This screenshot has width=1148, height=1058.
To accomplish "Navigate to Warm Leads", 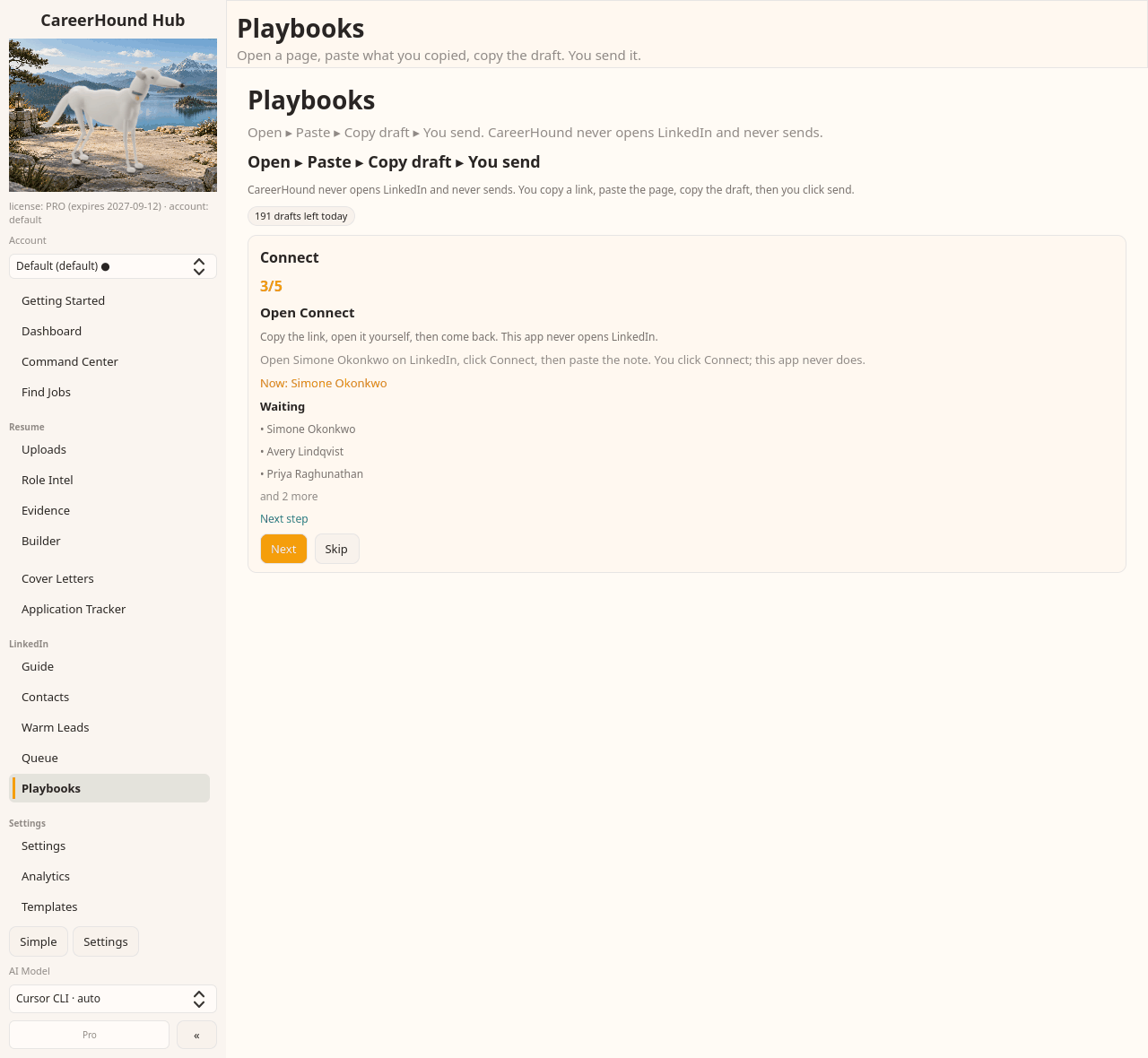I will [109, 727].
